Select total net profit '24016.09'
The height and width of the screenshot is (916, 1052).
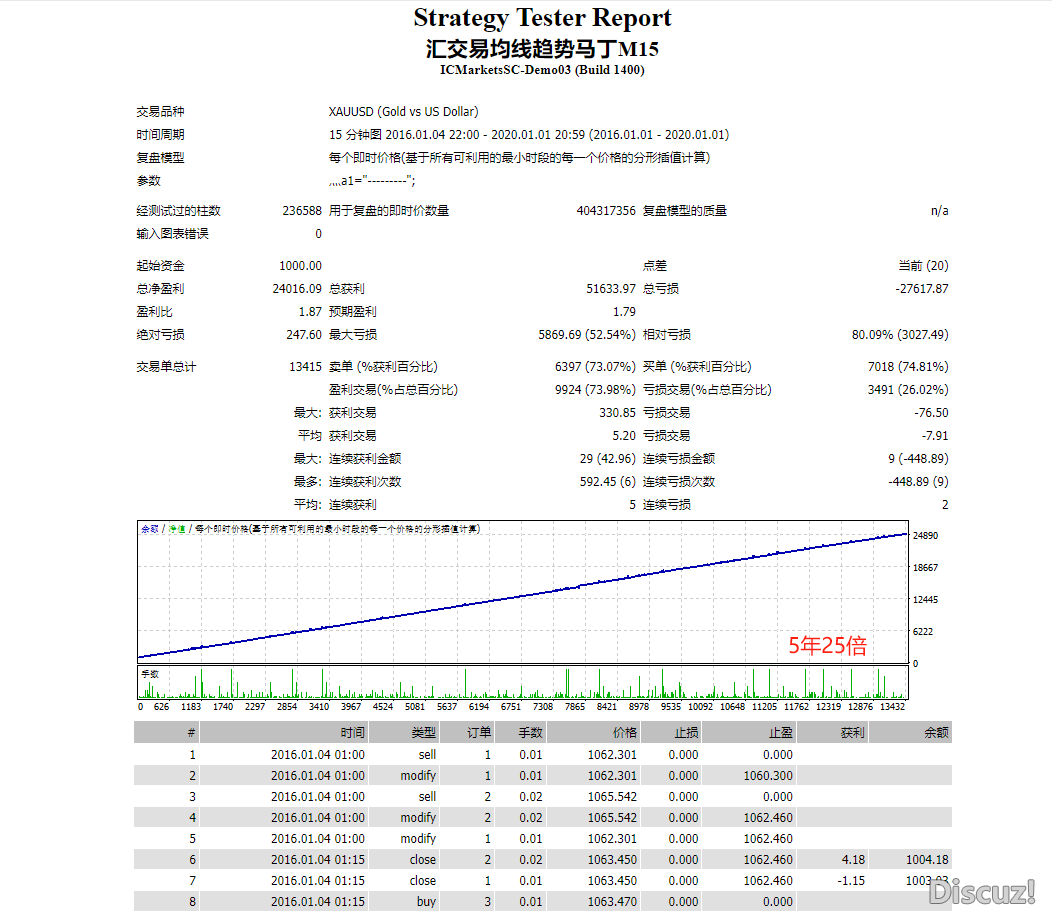tap(297, 289)
